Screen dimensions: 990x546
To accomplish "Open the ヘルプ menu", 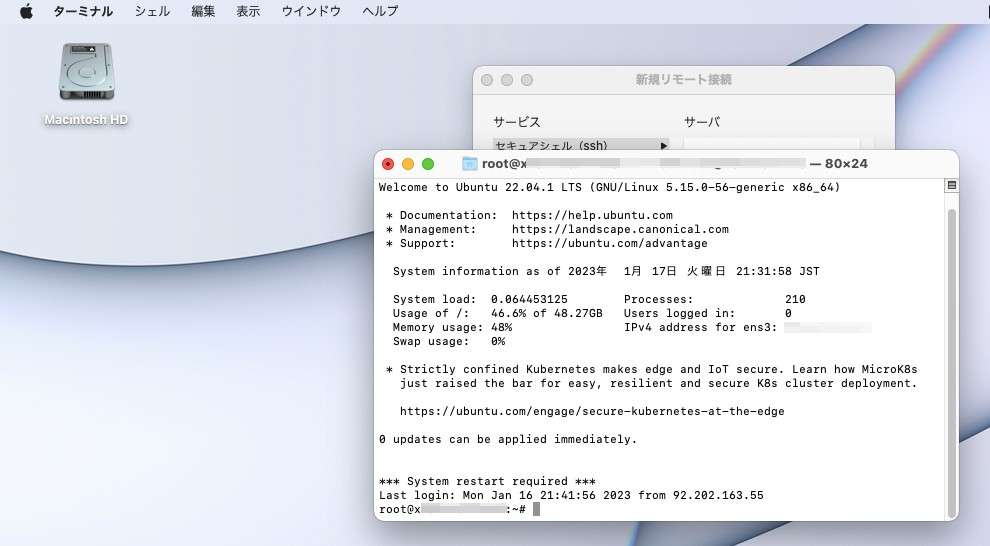I will (x=380, y=11).
